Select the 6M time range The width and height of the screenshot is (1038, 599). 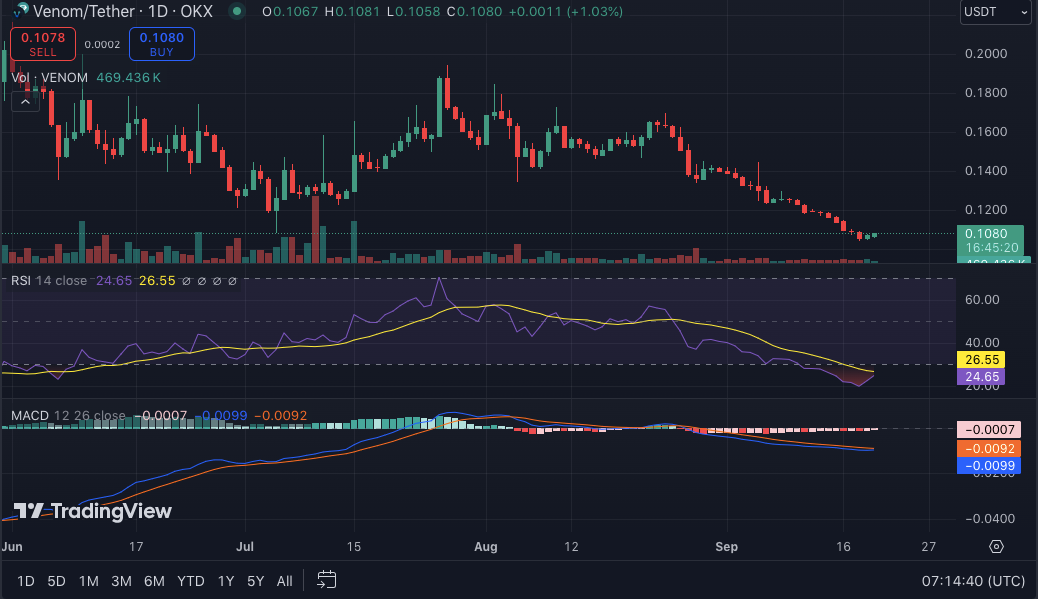click(x=154, y=581)
